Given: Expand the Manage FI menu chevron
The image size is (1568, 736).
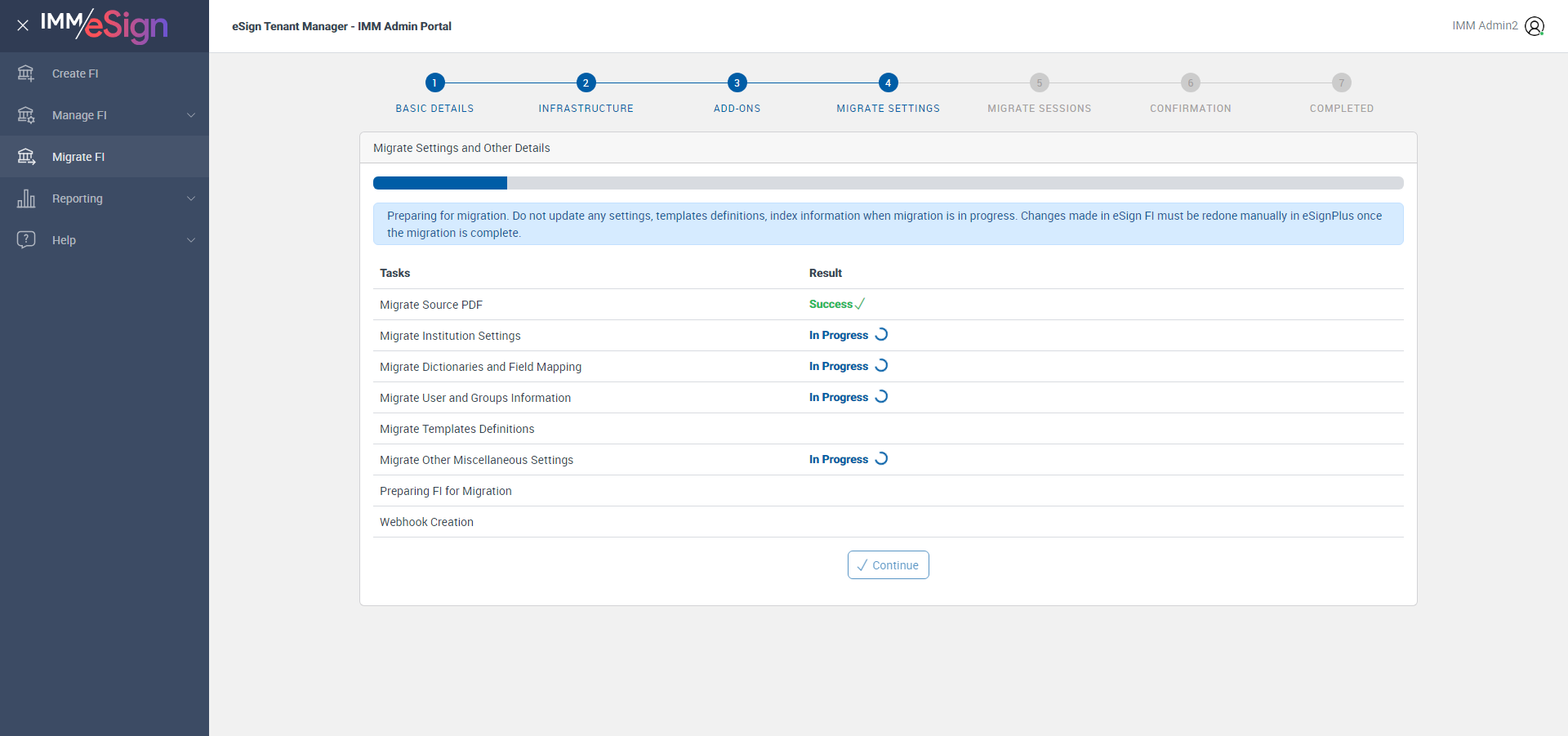Looking at the screenshot, I should pos(191,115).
